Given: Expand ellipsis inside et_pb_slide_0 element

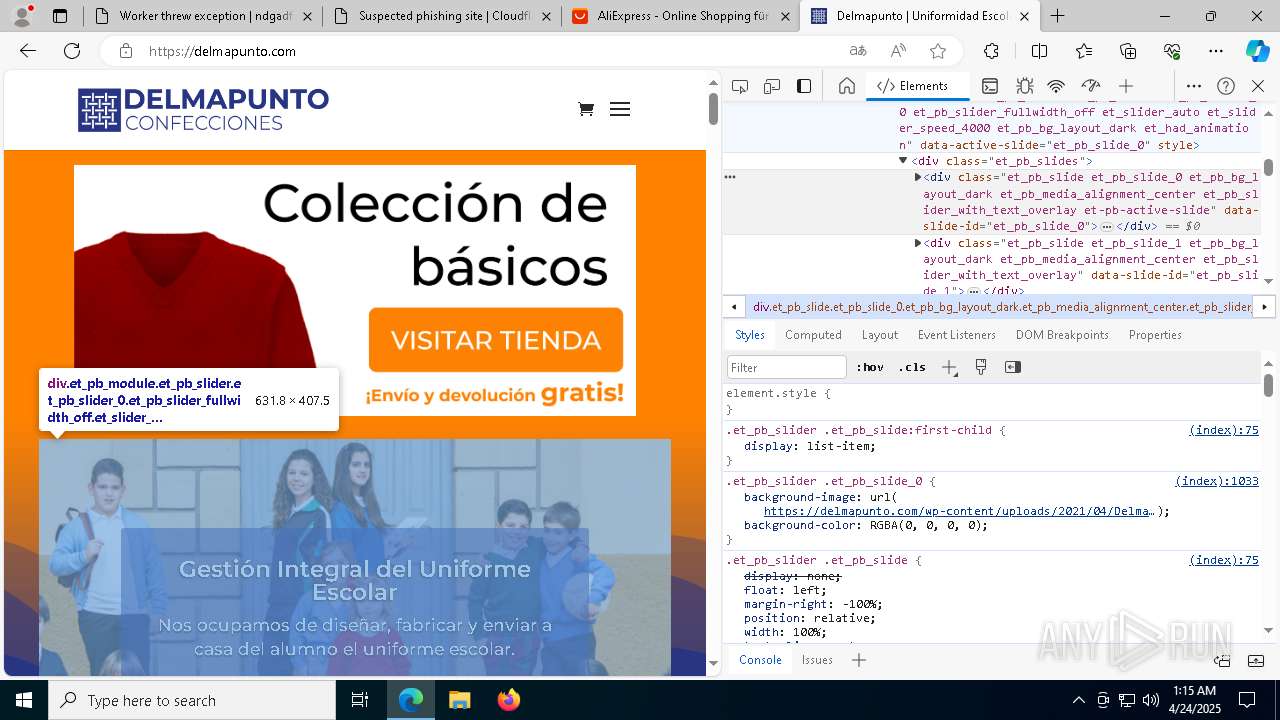Looking at the screenshot, I should (1107, 227).
